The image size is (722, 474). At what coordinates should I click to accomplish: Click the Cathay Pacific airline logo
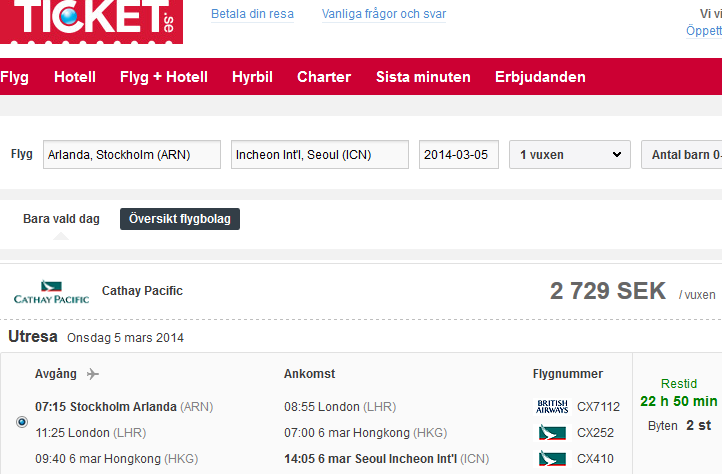click(x=51, y=293)
